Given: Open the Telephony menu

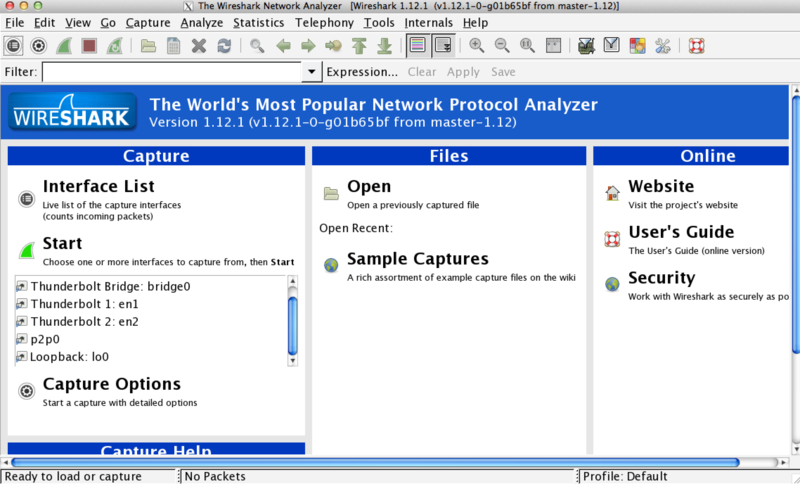Looking at the screenshot, I should pyautogui.click(x=324, y=22).
